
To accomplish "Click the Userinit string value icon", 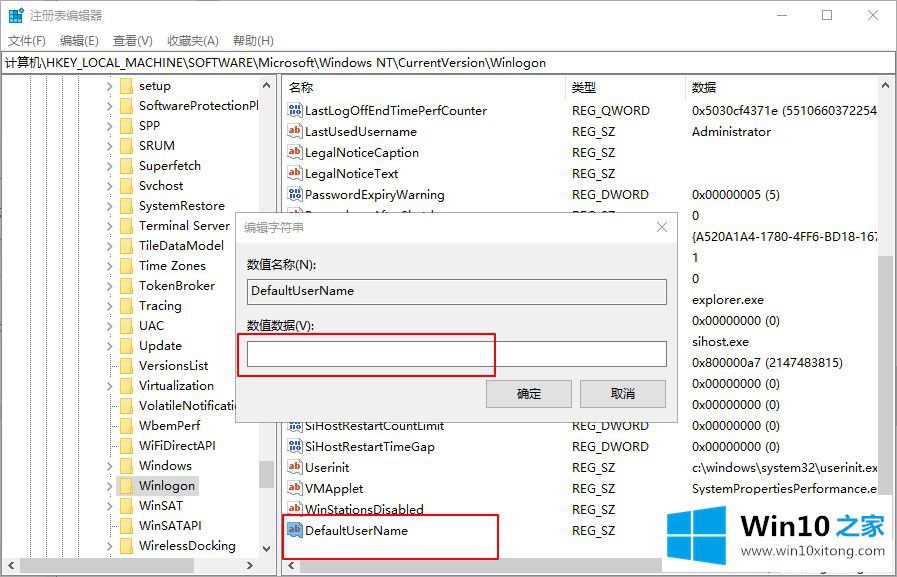I will point(295,467).
